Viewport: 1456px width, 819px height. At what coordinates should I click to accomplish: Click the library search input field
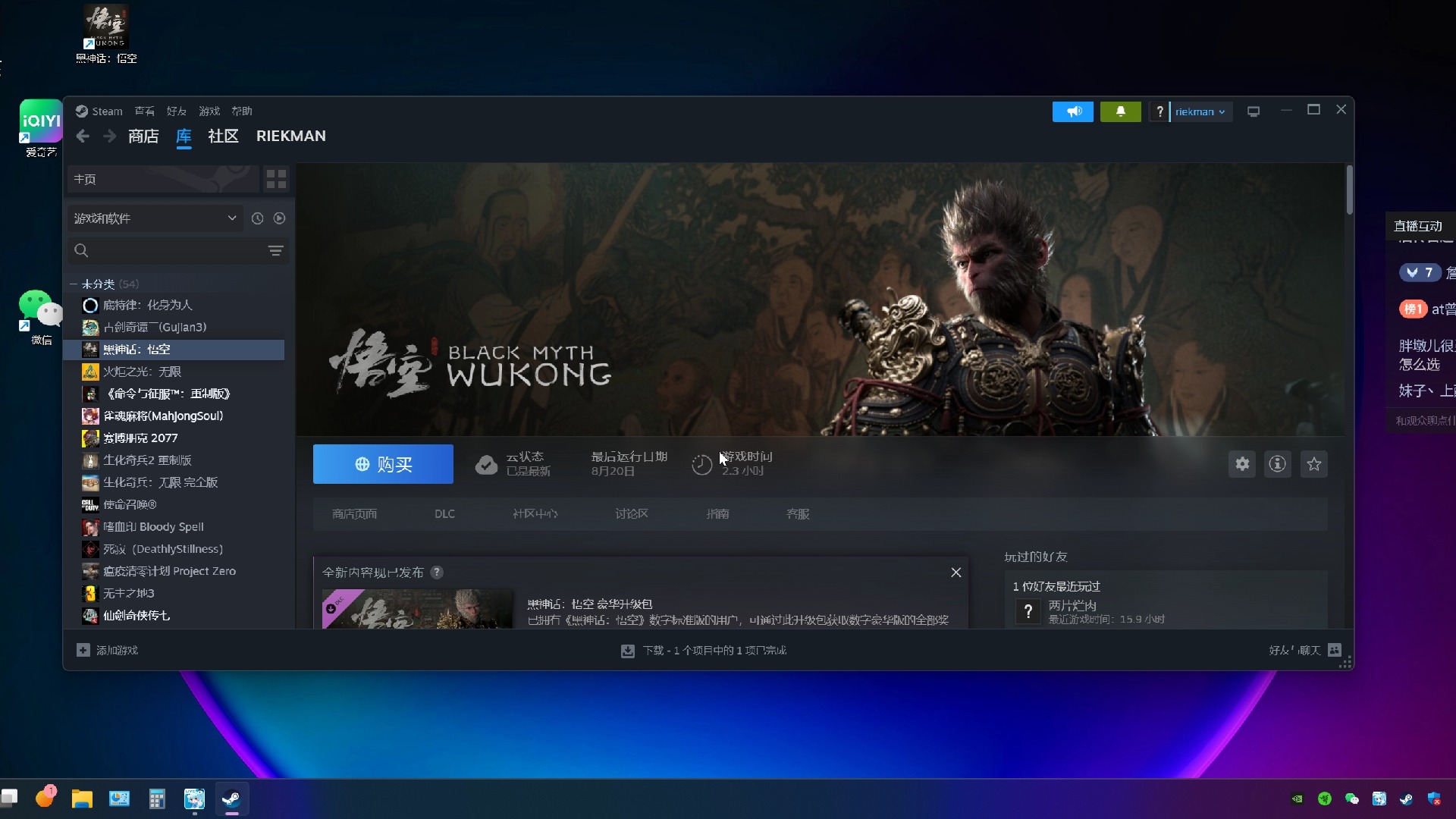[177, 250]
